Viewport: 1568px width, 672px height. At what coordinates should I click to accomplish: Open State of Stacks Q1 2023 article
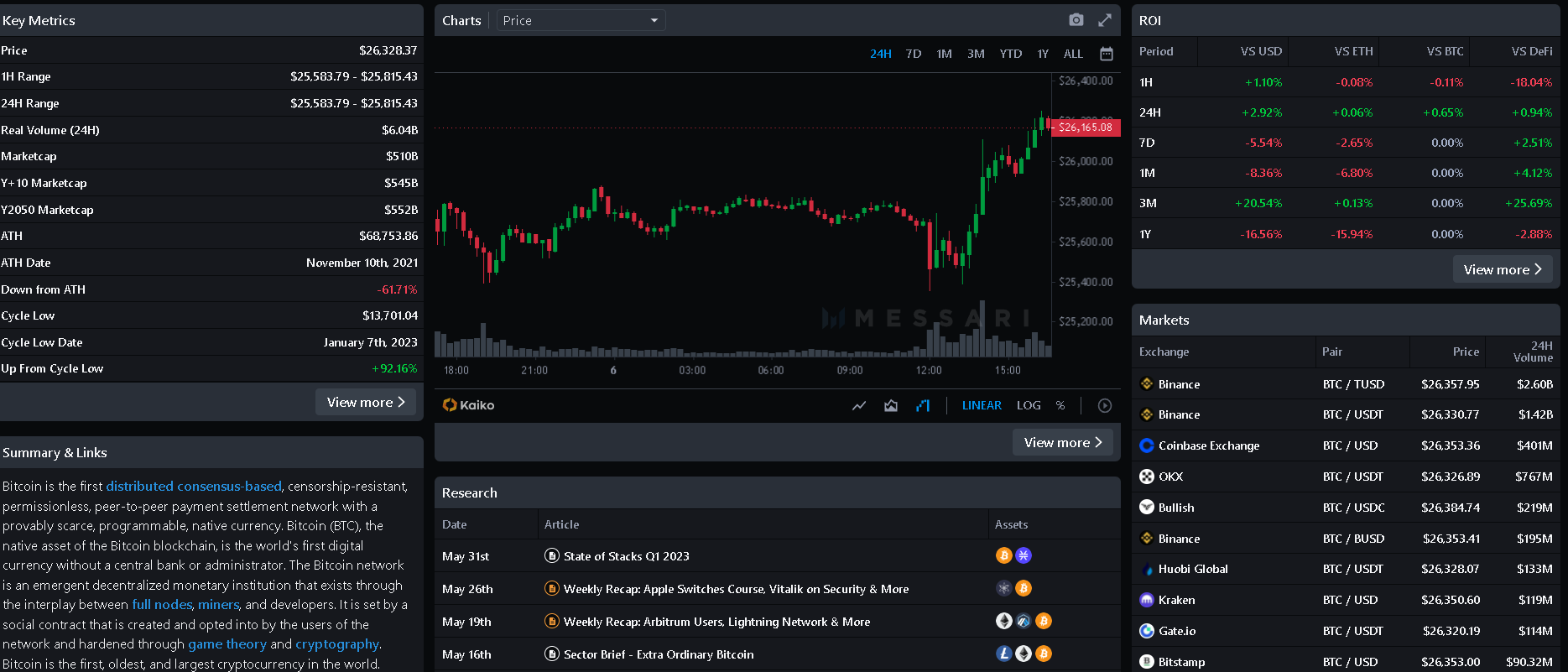tap(627, 556)
